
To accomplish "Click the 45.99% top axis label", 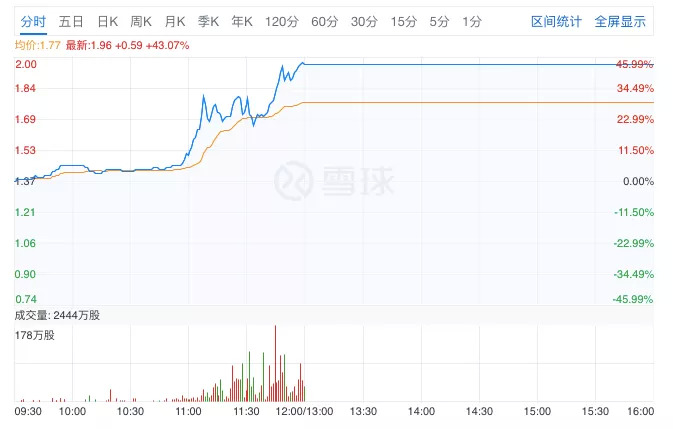I will [634, 64].
